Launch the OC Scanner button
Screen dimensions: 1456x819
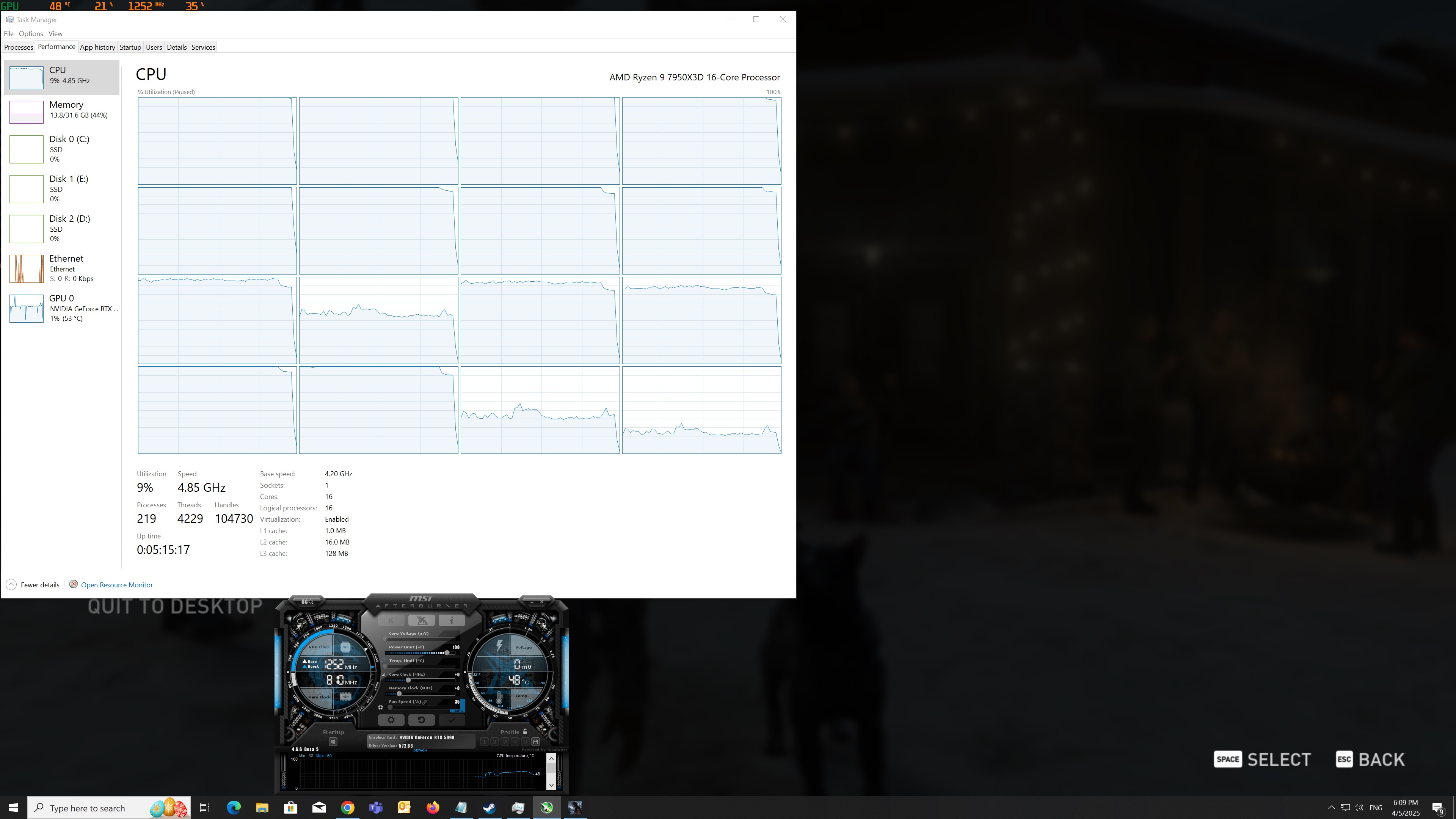(307, 601)
